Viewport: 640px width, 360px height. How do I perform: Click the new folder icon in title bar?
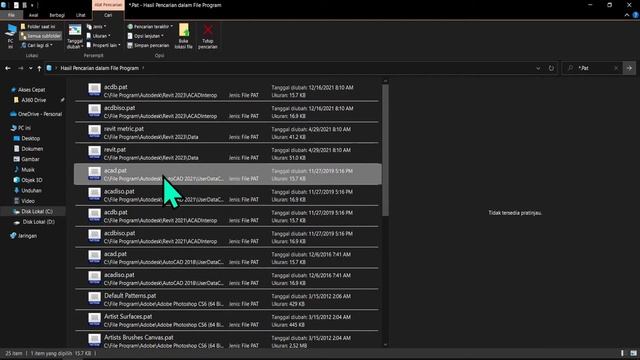[24, 5]
